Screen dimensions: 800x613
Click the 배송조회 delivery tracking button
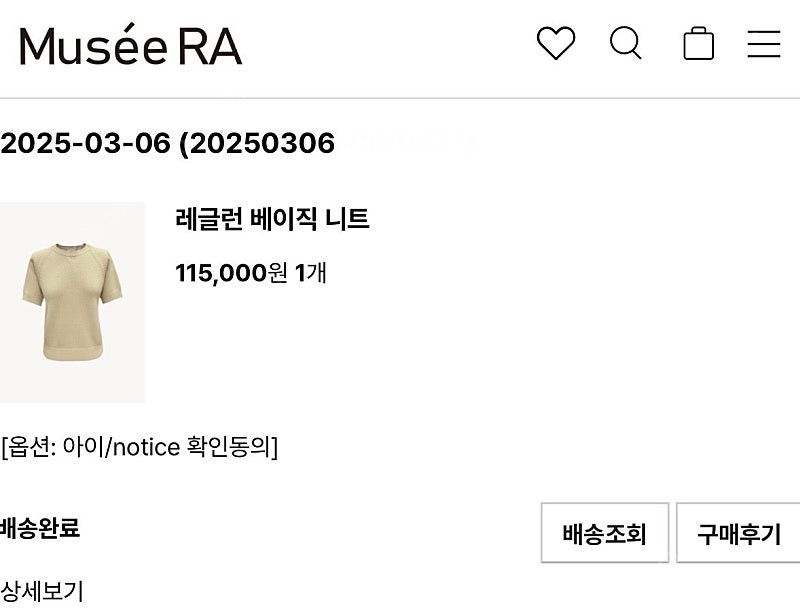coord(603,534)
